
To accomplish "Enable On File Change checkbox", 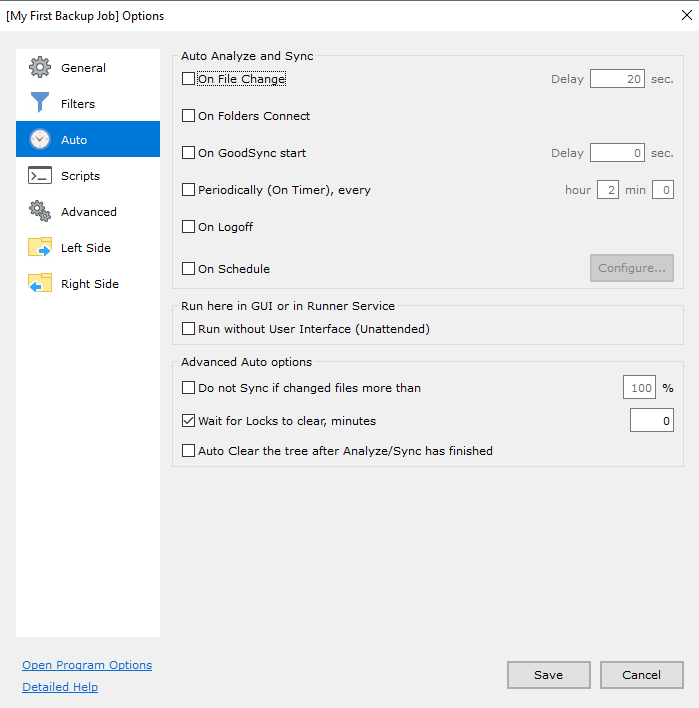I will click(x=188, y=79).
